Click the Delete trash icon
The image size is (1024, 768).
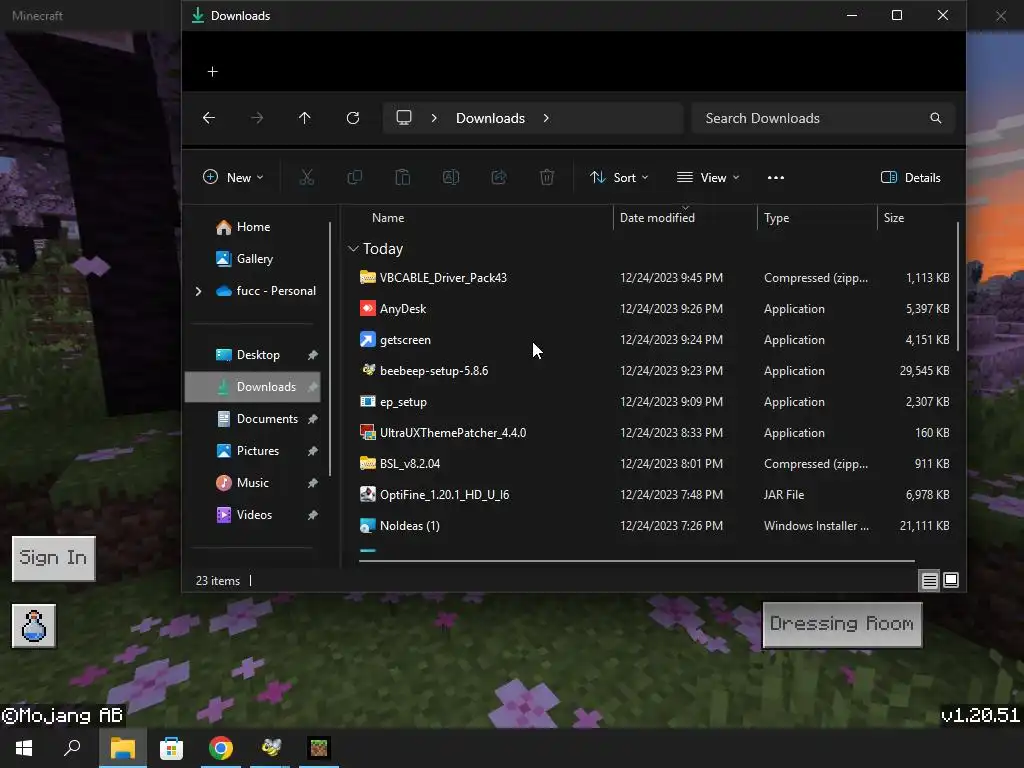[547, 177]
